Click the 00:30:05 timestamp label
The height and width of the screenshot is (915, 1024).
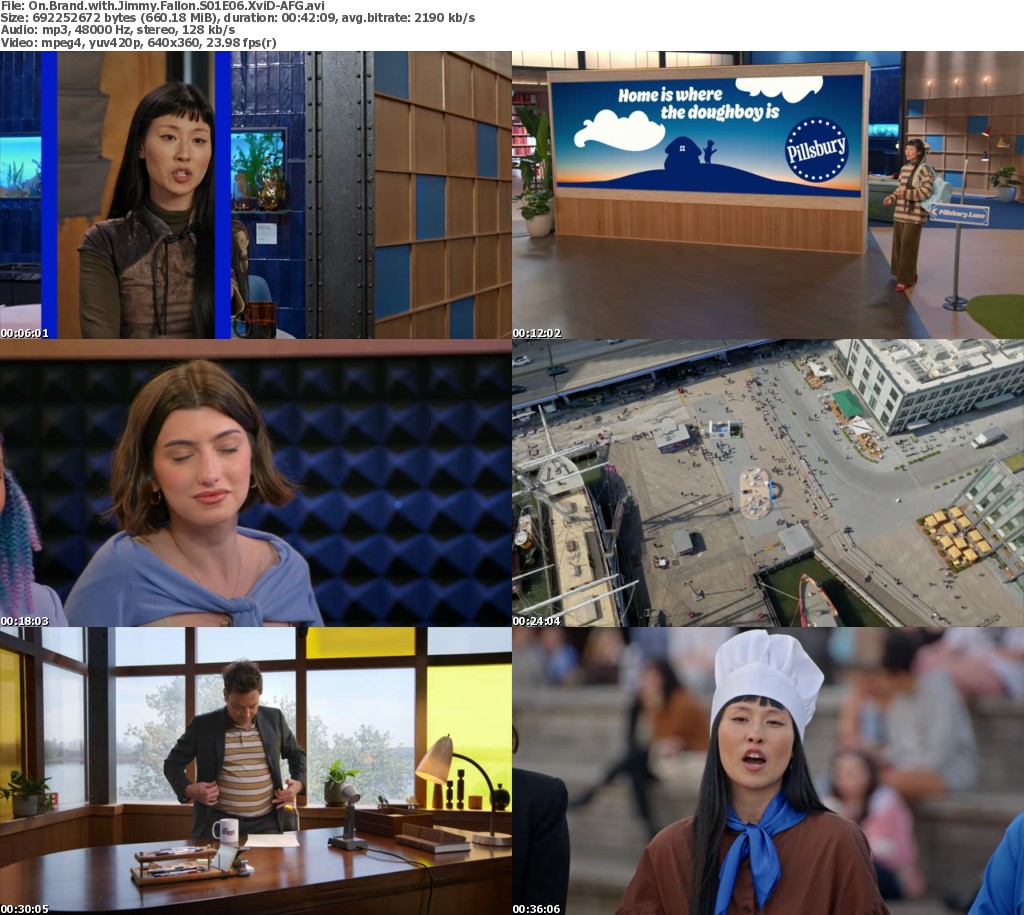(24, 908)
